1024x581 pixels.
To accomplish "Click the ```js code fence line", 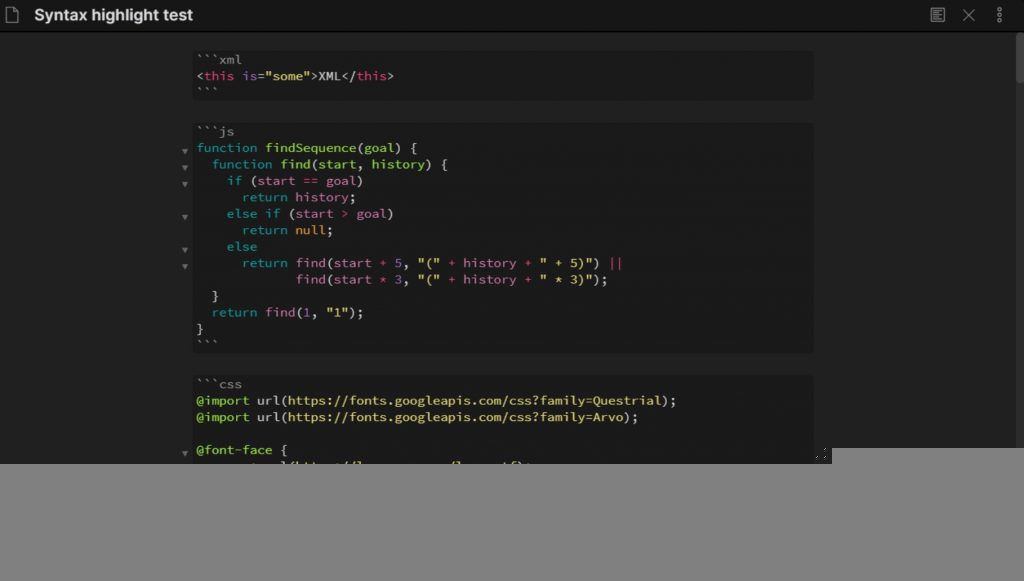I will 216,131.
